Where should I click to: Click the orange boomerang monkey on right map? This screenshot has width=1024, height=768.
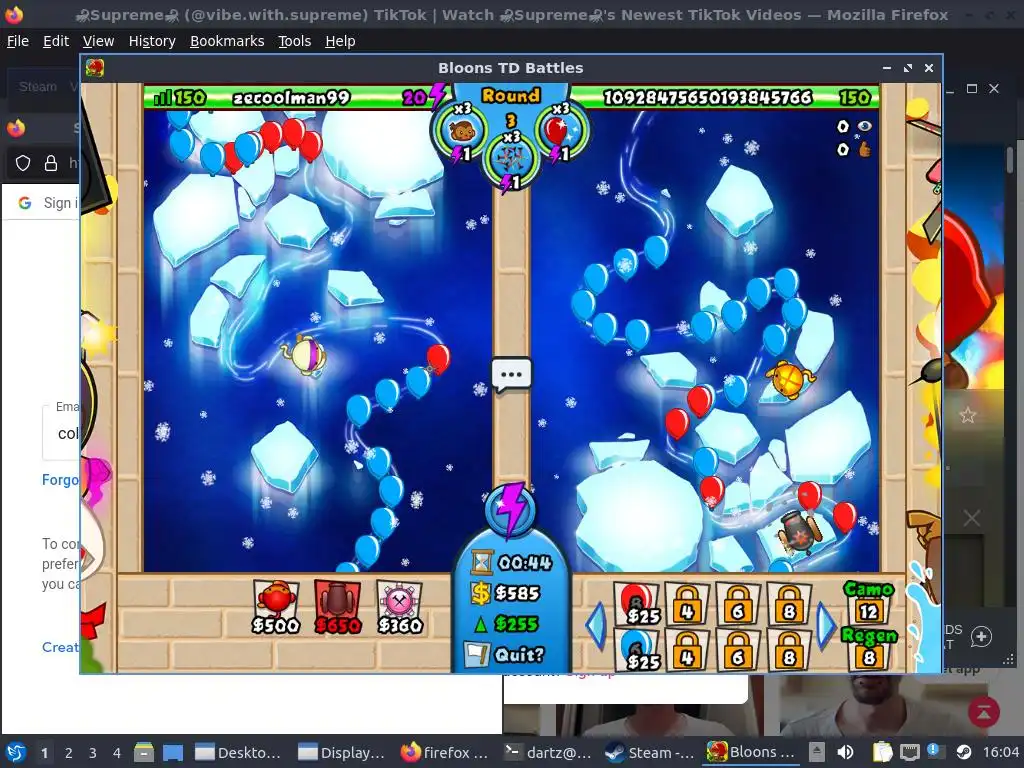(790, 379)
